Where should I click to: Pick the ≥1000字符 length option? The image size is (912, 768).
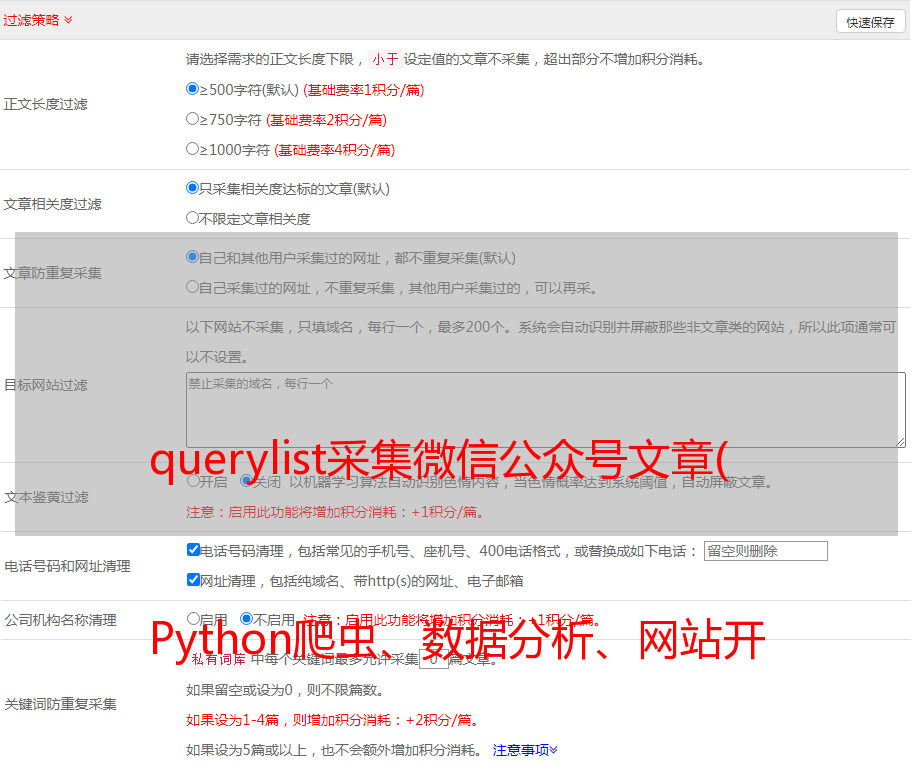click(192, 149)
